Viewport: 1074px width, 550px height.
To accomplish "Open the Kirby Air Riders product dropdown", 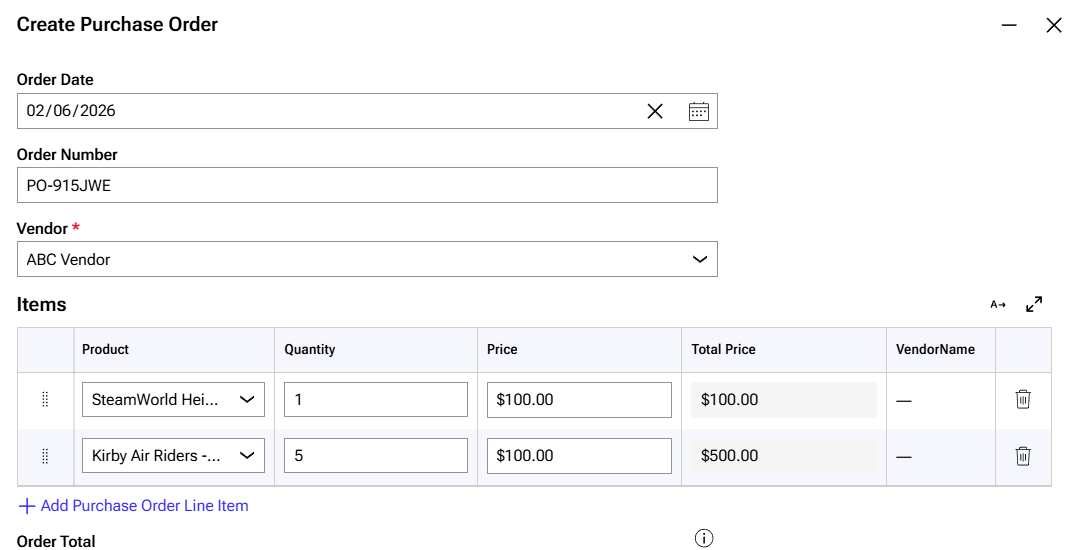I will click(x=247, y=456).
